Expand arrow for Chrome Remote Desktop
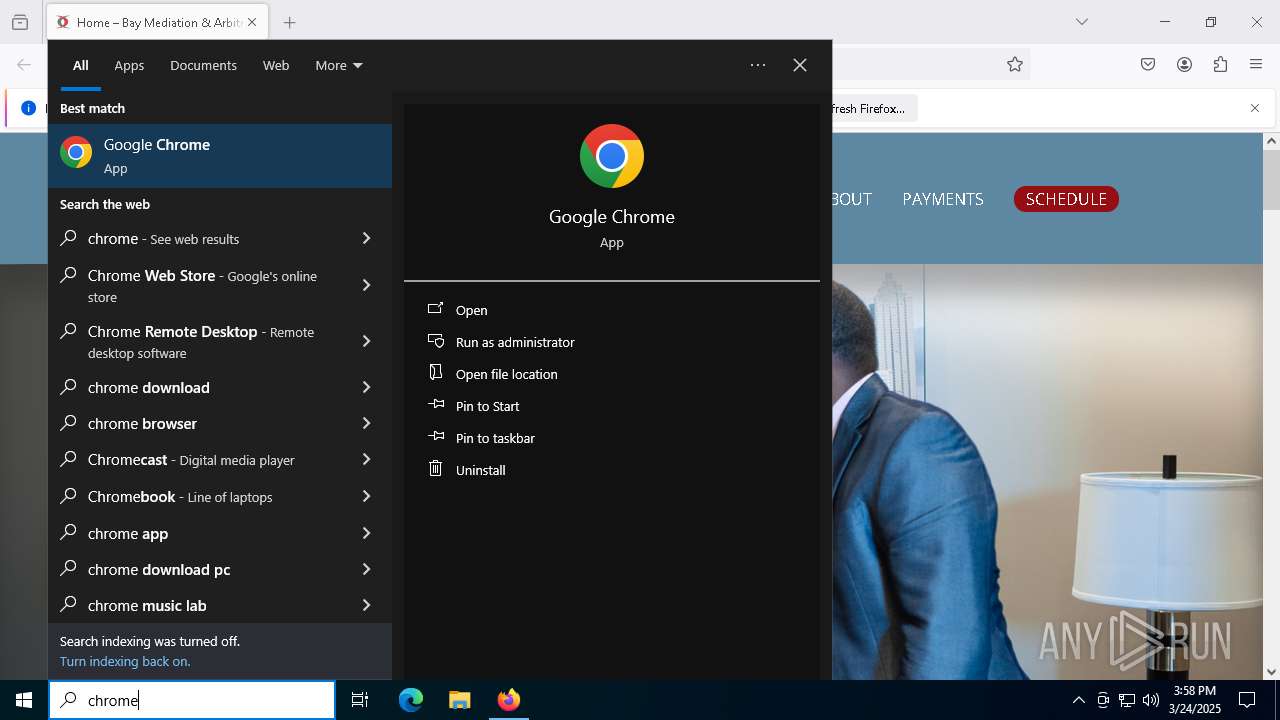The height and width of the screenshot is (720, 1280). coord(366,341)
